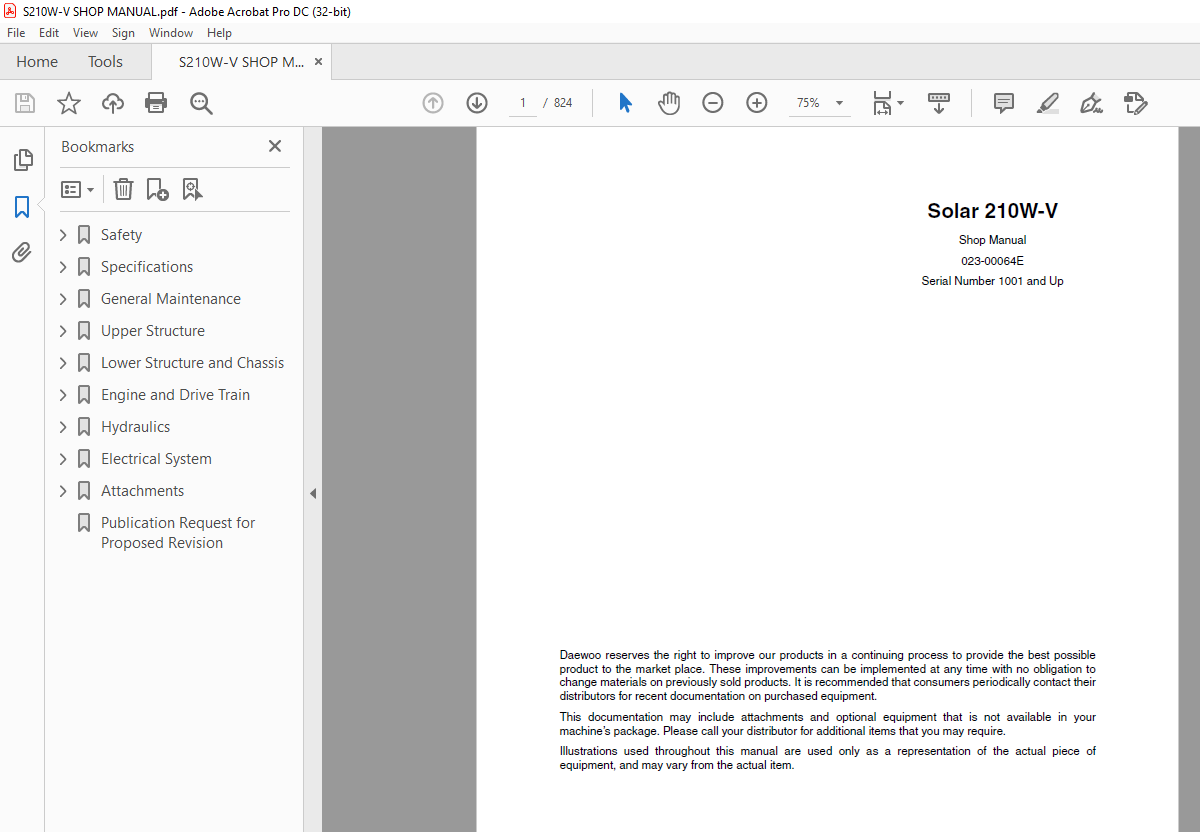
Task: Go to previous page arrow
Action: point(433,103)
